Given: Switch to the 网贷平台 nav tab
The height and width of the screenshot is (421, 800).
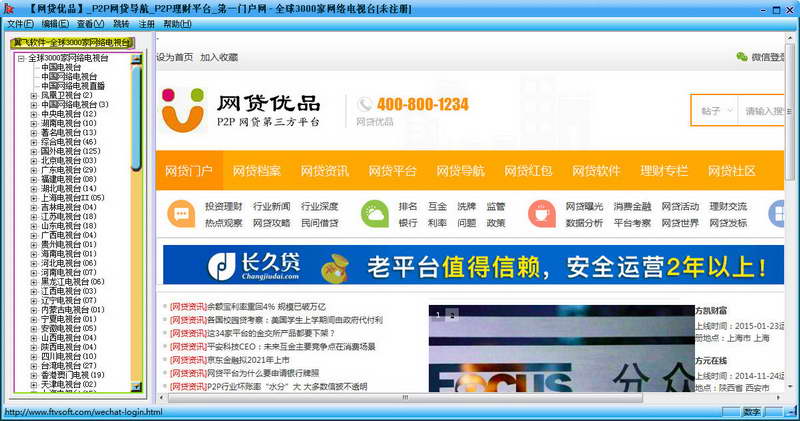Looking at the screenshot, I should coord(392,170).
